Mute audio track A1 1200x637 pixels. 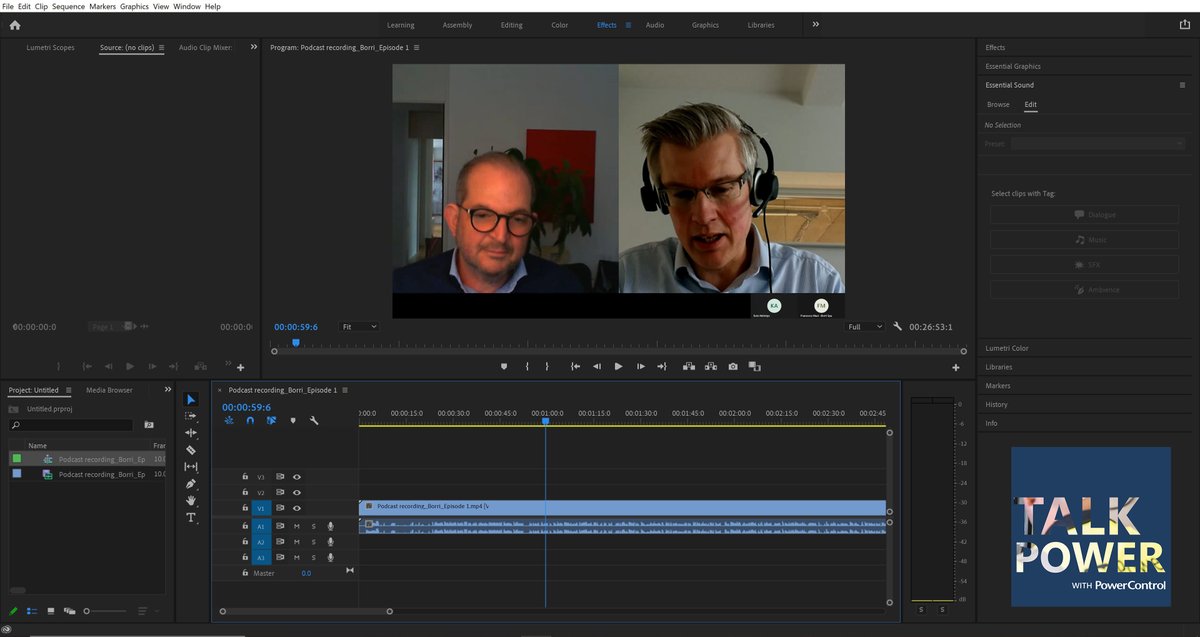pos(296,526)
